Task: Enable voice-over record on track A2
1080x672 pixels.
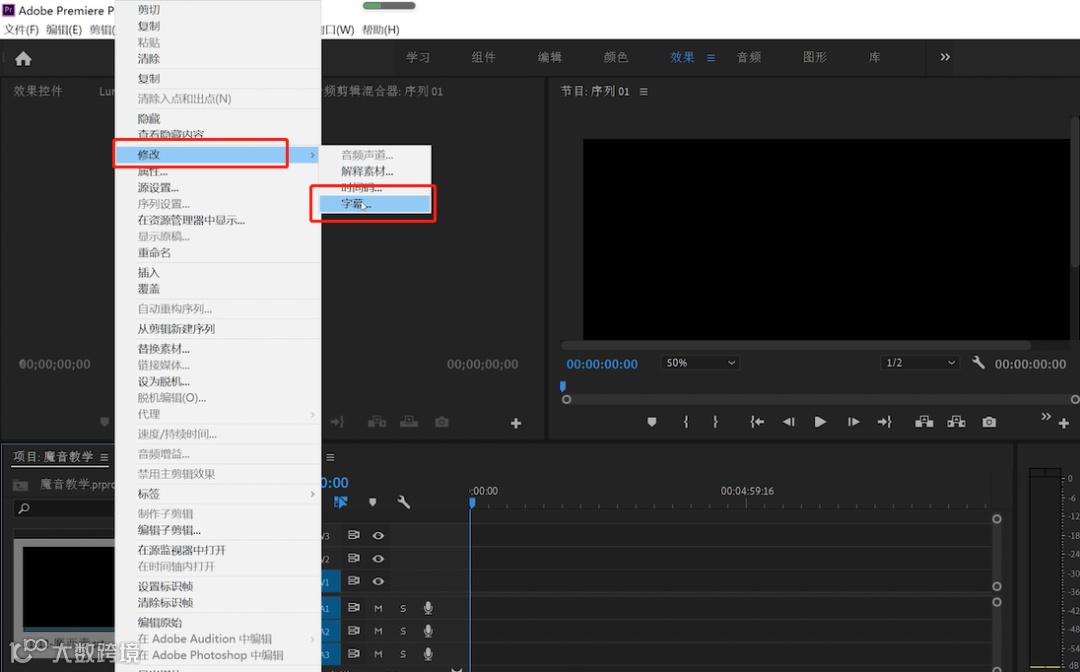Action: click(x=428, y=631)
